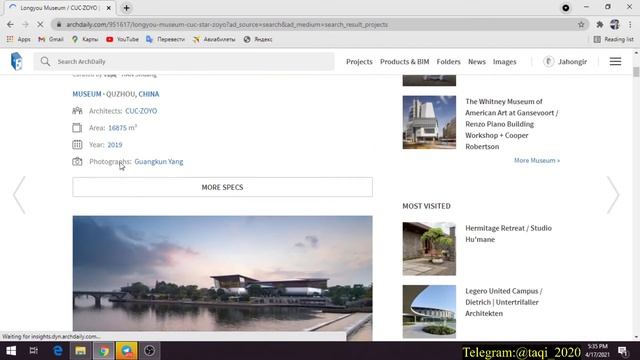Open the Chrome extensions puzzle icon
Viewport: 640px width, 360px height.
tap(600, 24)
